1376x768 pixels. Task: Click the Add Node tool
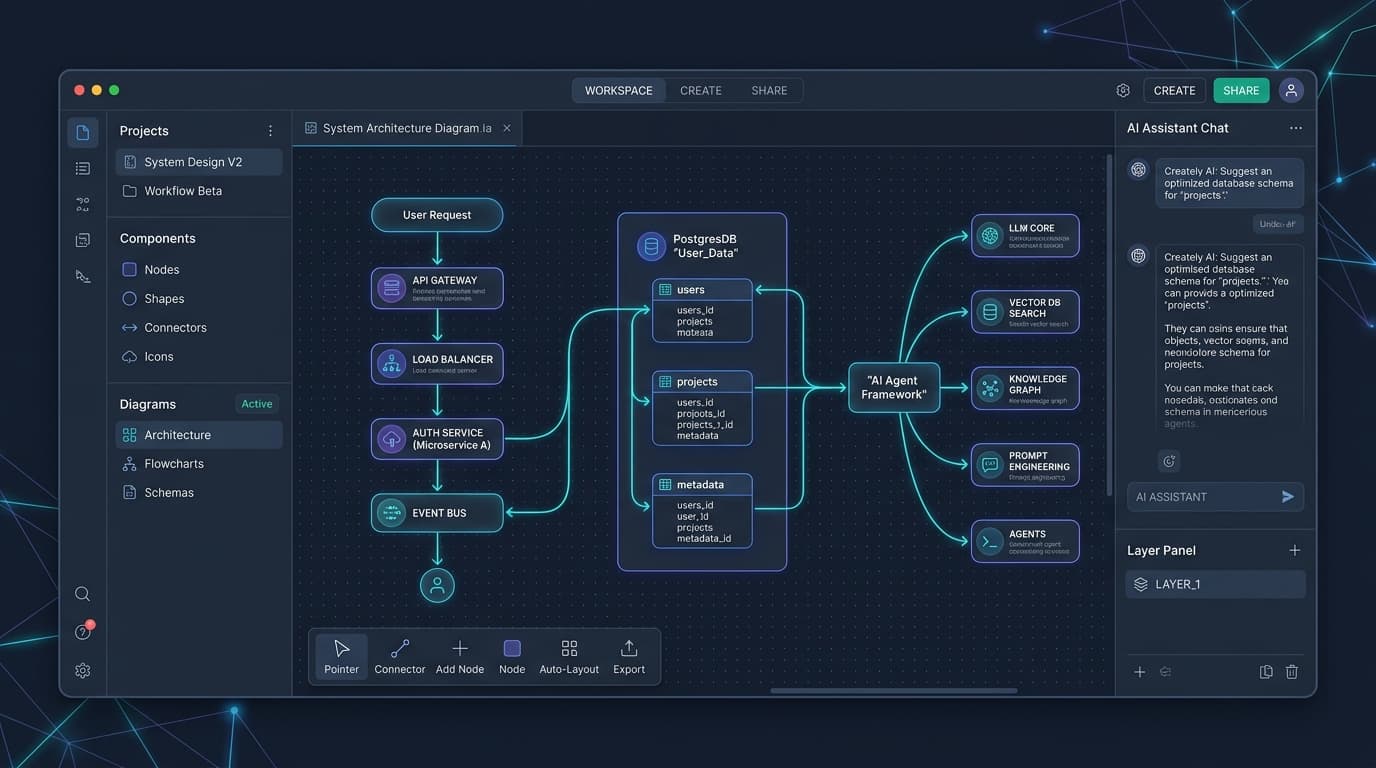(460, 656)
